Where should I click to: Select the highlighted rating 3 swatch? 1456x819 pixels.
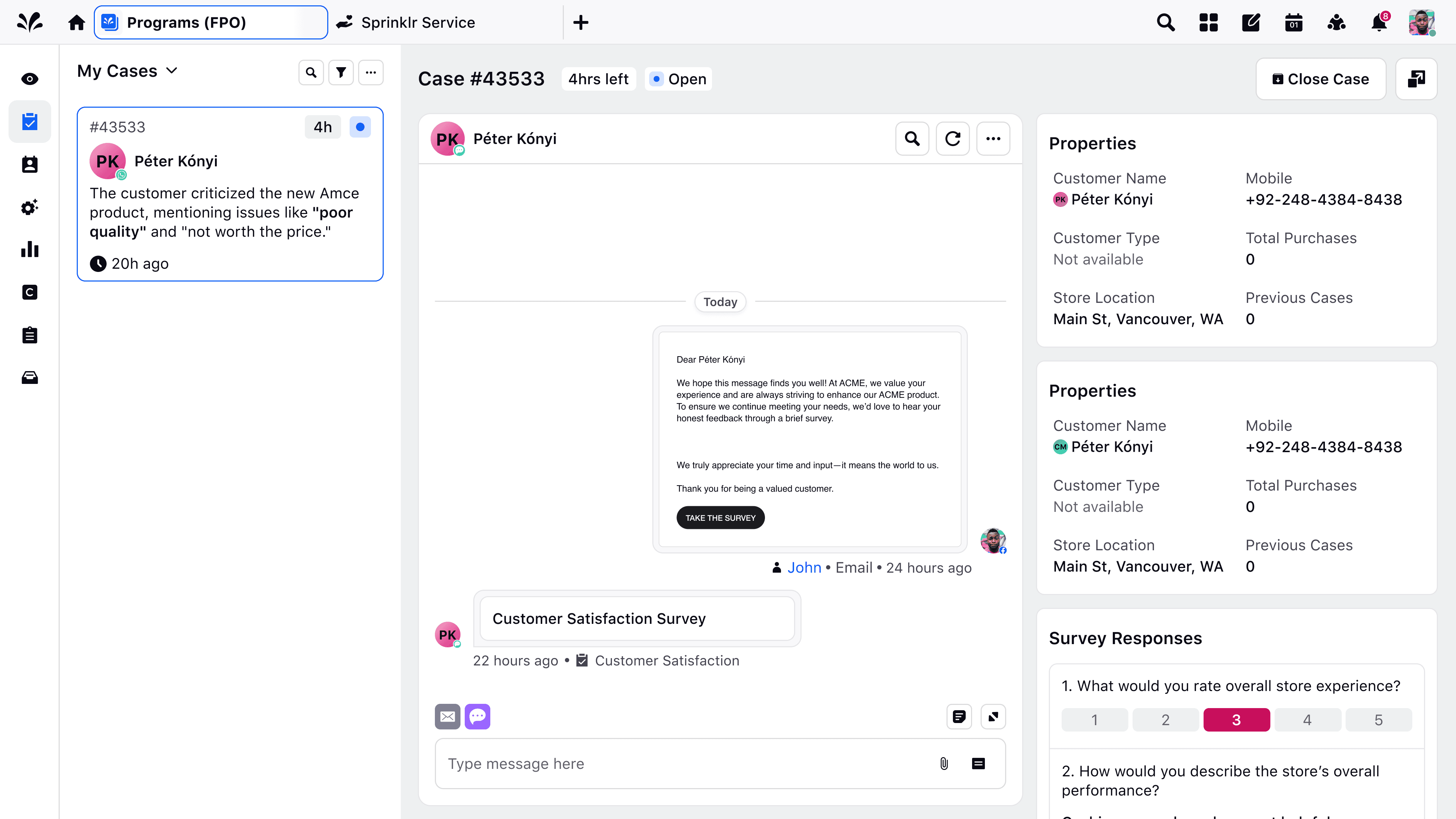click(1236, 720)
